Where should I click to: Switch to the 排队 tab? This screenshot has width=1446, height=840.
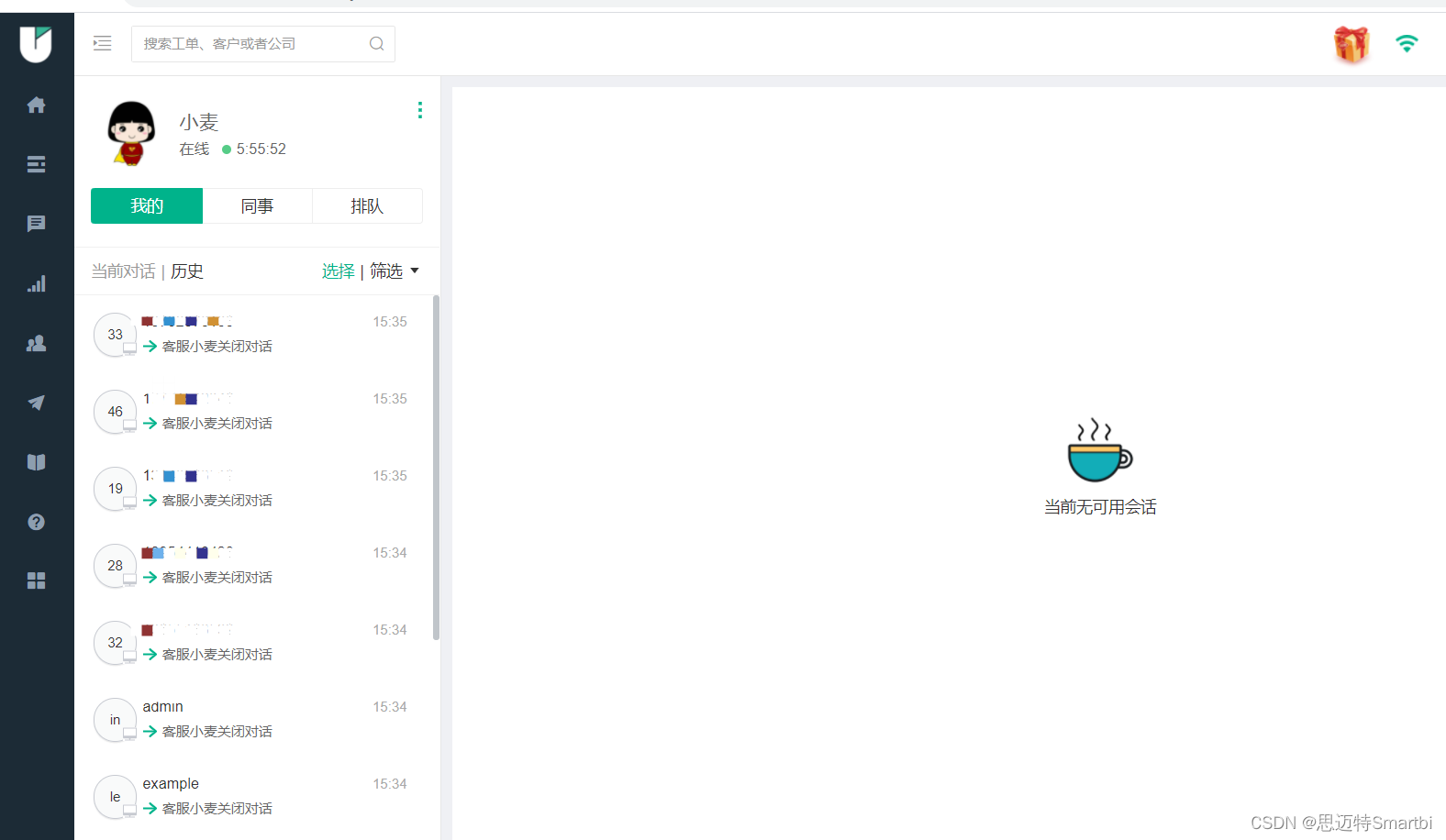(x=367, y=206)
